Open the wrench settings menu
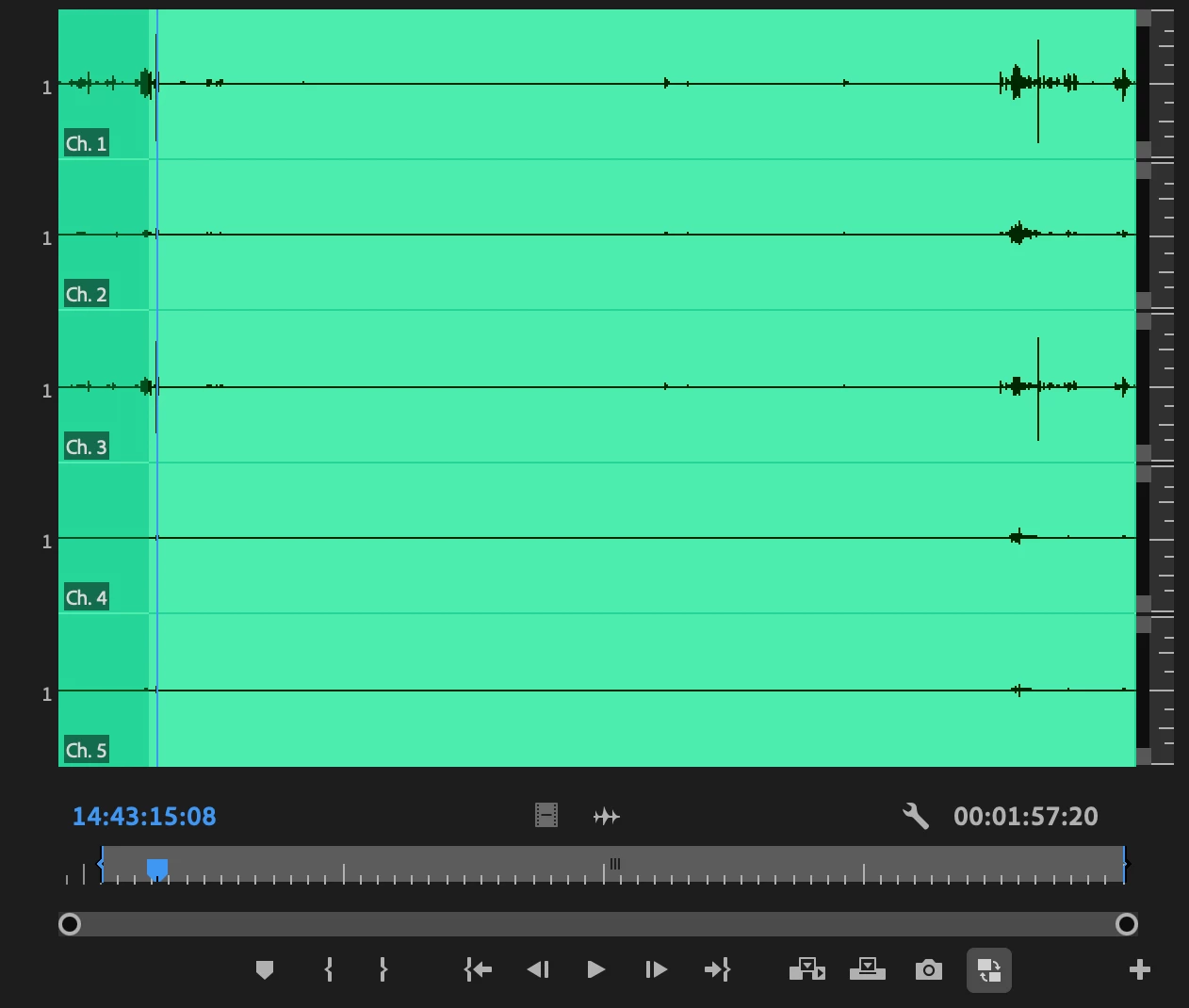The width and height of the screenshot is (1189, 1008). click(x=916, y=816)
